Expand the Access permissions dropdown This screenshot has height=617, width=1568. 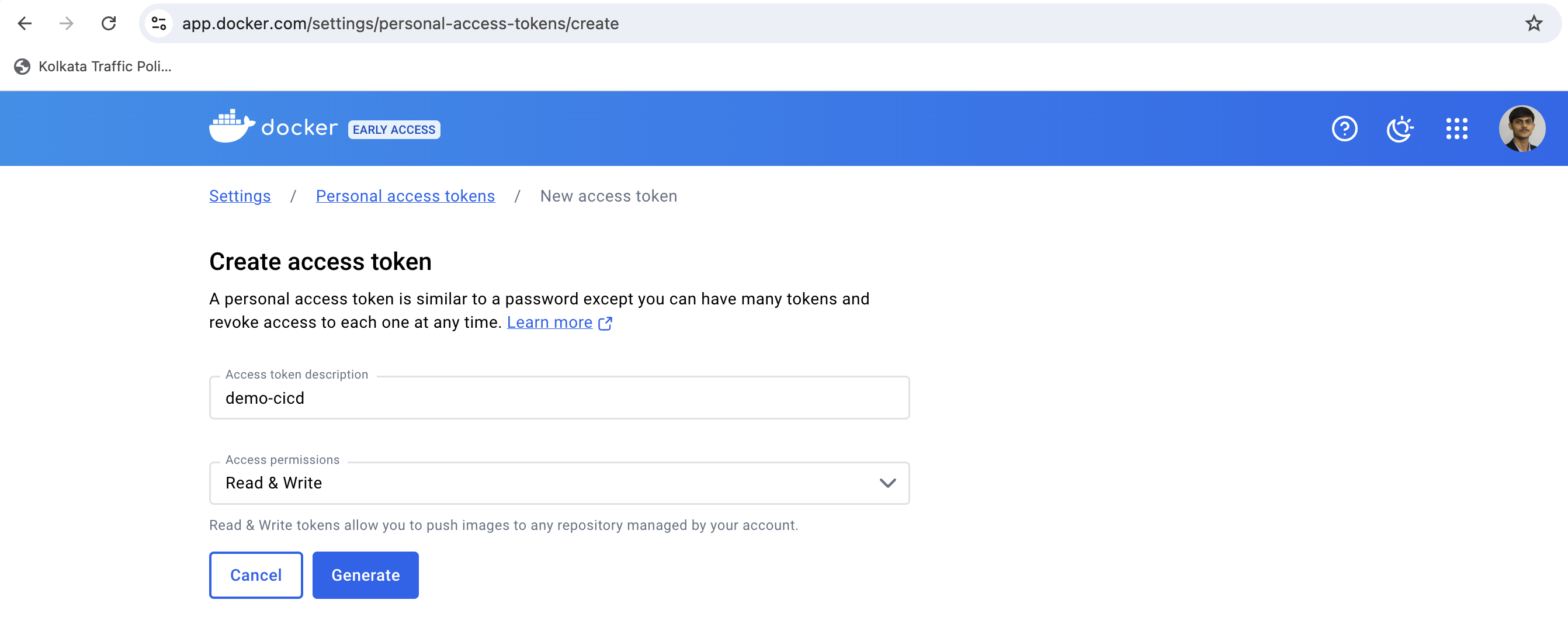tap(558, 483)
